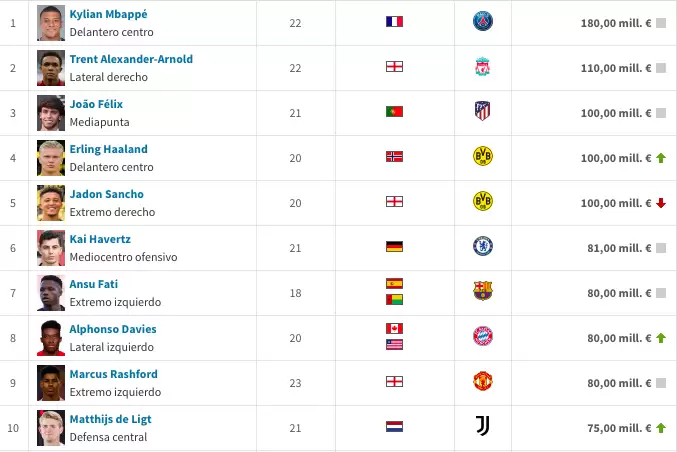Click the Norwegian flag for Haaland
The image size is (677, 452).
[x=394, y=156]
